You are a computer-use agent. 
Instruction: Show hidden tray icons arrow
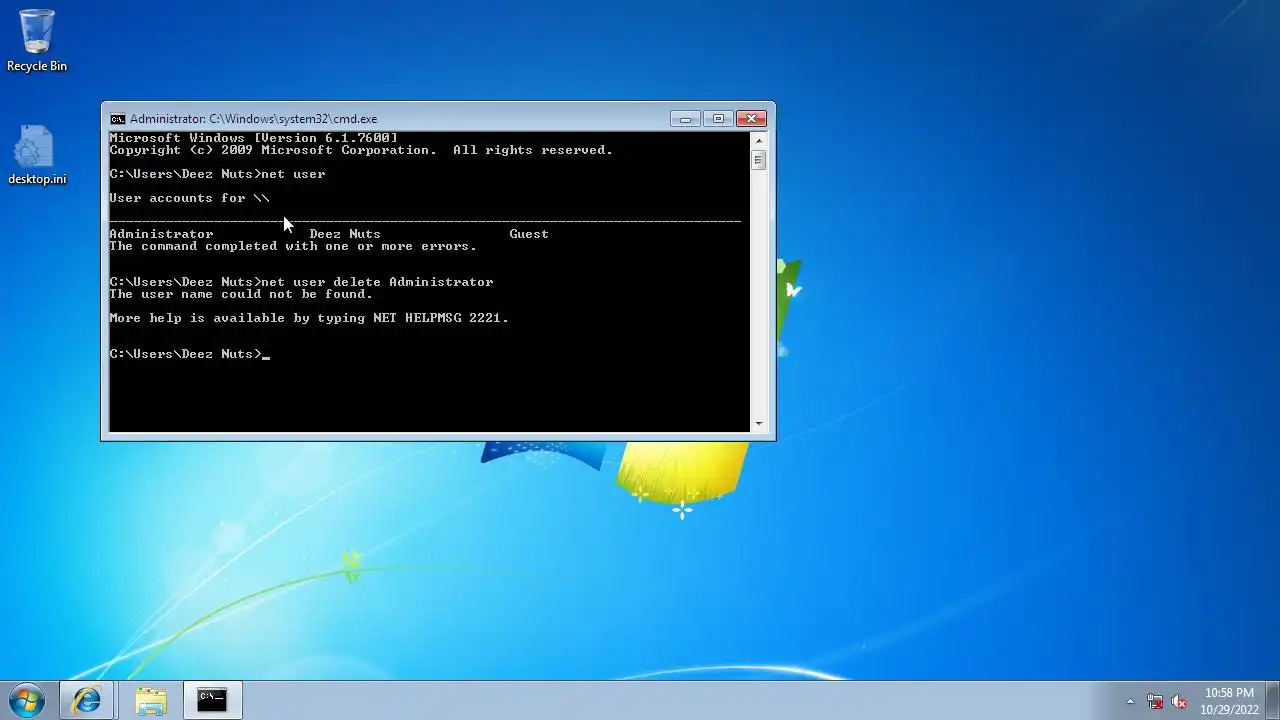pyautogui.click(x=1131, y=701)
